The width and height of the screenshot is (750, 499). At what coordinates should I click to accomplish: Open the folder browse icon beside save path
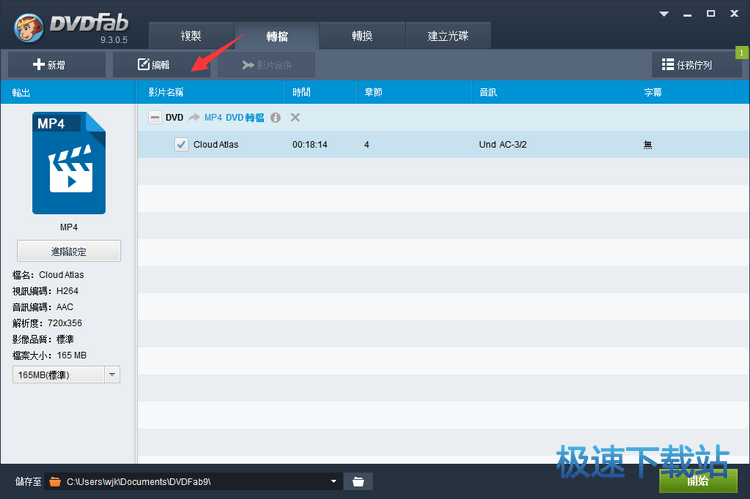pyautogui.click(x=359, y=481)
